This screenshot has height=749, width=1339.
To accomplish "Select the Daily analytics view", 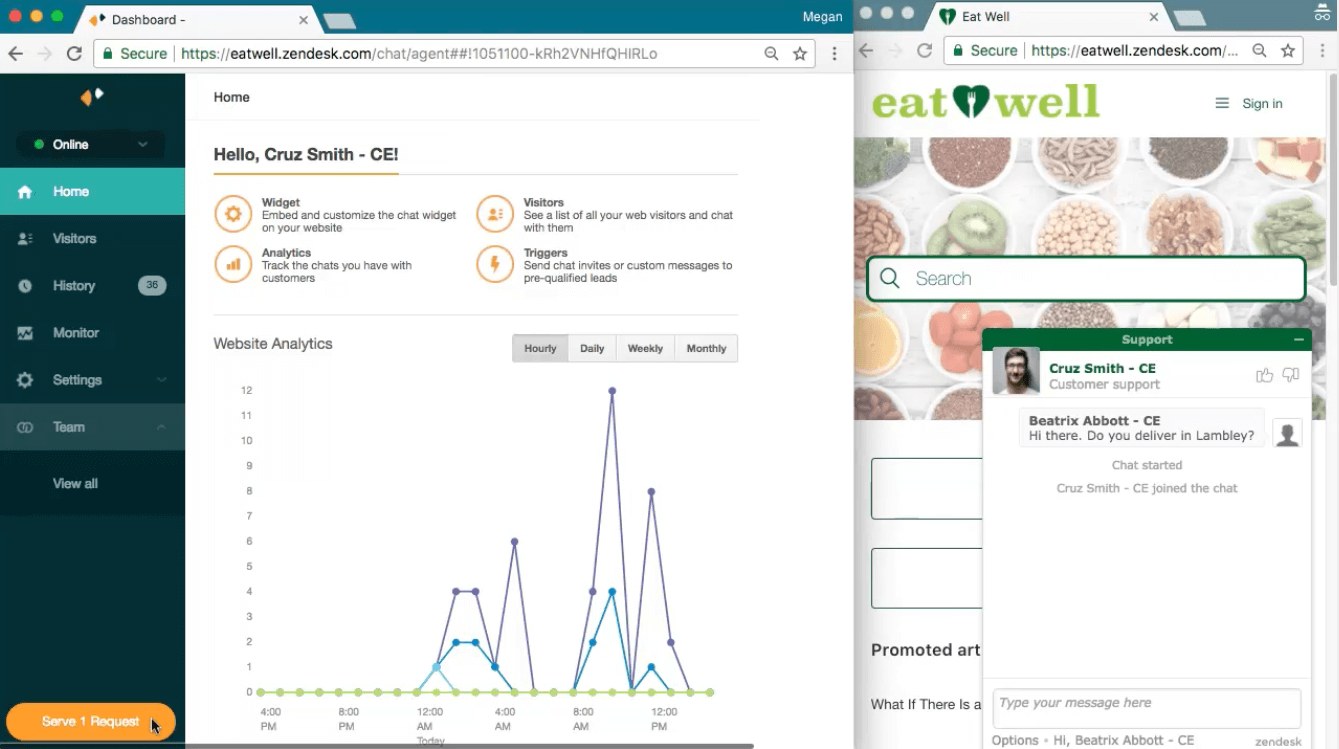I will click(x=592, y=348).
